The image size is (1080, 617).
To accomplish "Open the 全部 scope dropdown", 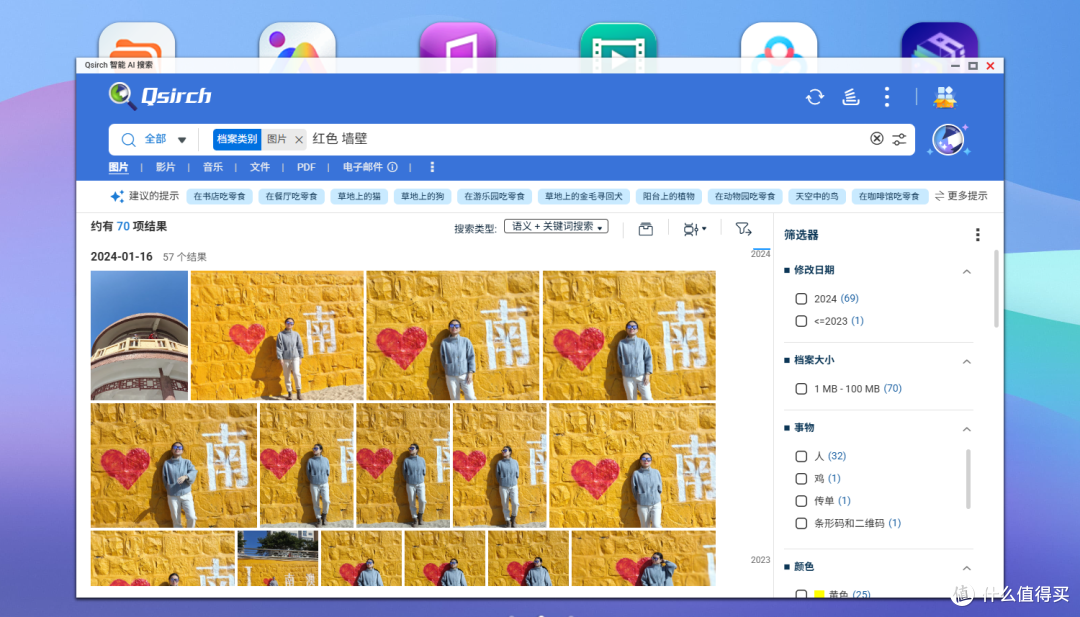I will click(165, 140).
